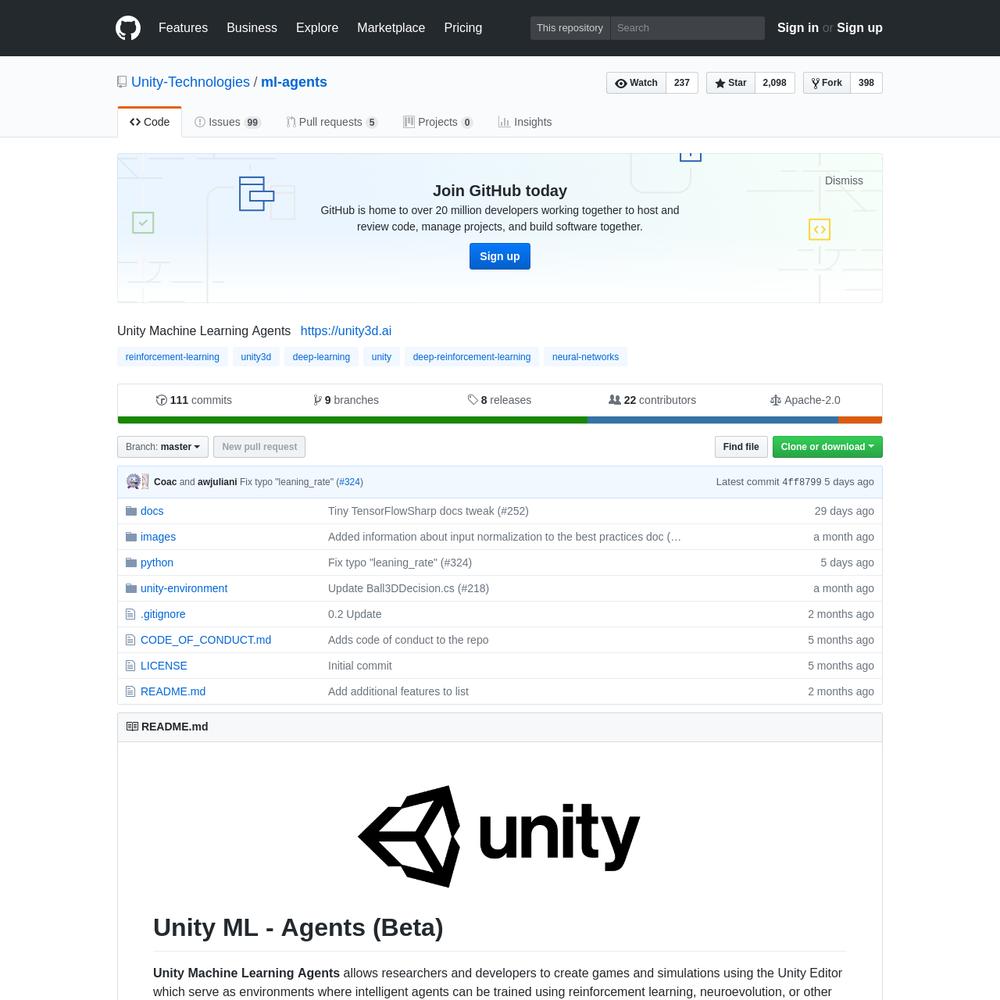Star the ml-agents repository
The image size is (1000, 1000).
click(731, 83)
